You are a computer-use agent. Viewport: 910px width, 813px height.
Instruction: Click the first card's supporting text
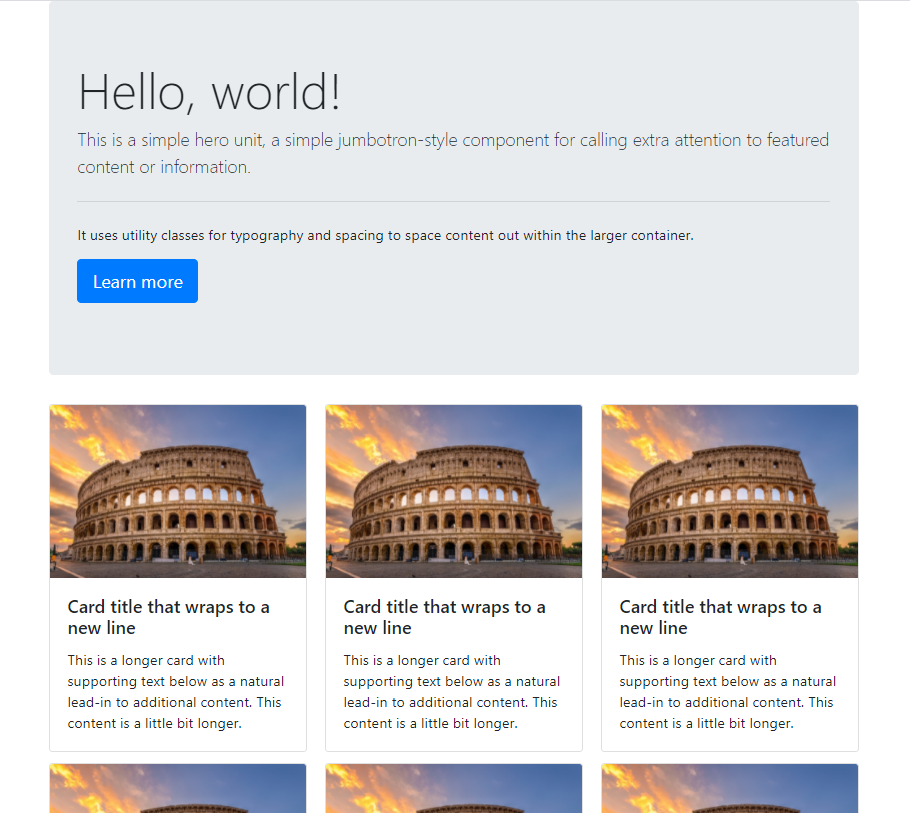pyautogui.click(x=176, y=692)
